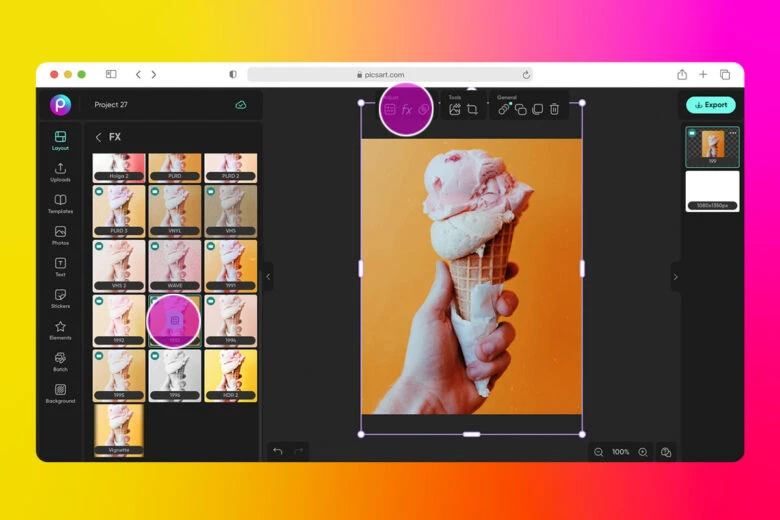Apply the HDR 2 filter
The height and width of the screenshot is (520, 780).
click(x=230, y=374)
